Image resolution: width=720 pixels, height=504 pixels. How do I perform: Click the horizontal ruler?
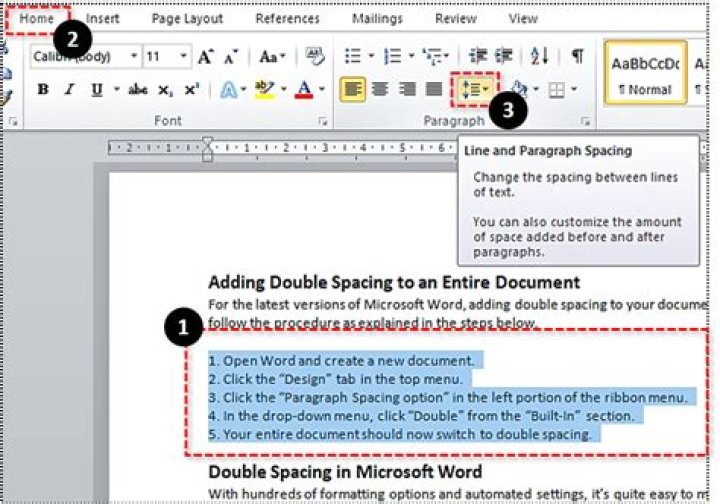click(x=282, y=148)
